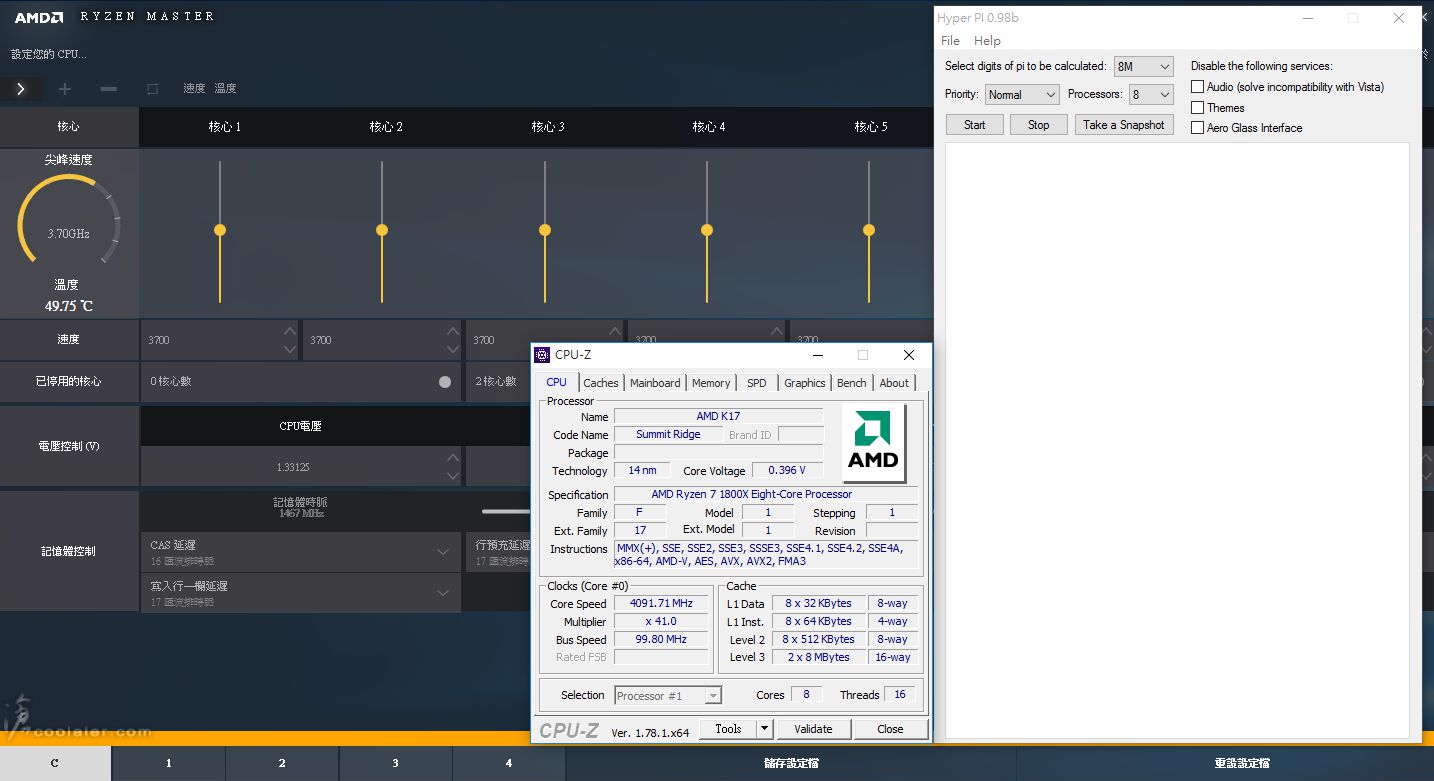Open the CAS 延遲 dropdown
Screen dimensions: 1434x781
click(300, 552)
